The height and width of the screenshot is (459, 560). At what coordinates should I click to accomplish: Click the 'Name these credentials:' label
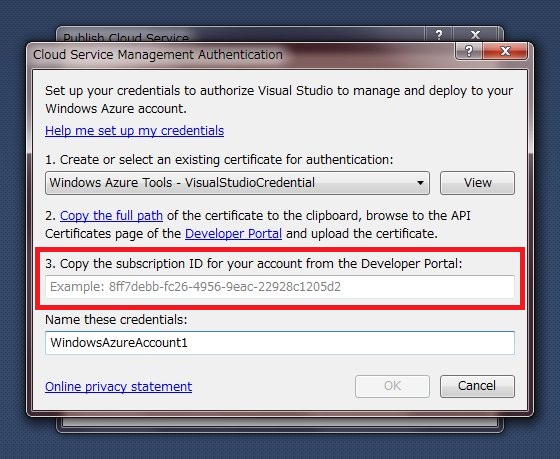pos(116,319)
